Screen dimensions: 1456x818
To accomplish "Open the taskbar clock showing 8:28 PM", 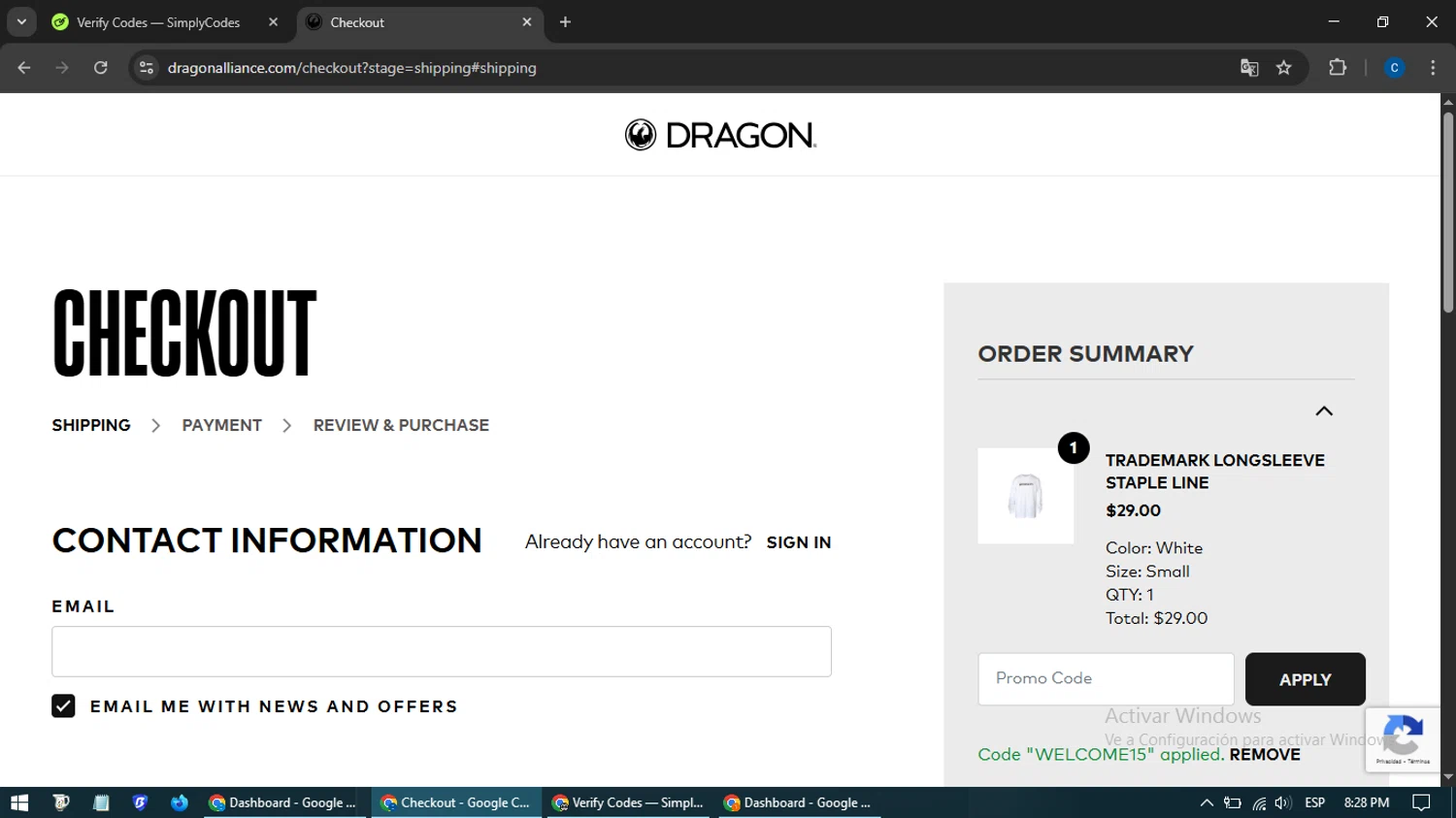I will point(1367,802).
